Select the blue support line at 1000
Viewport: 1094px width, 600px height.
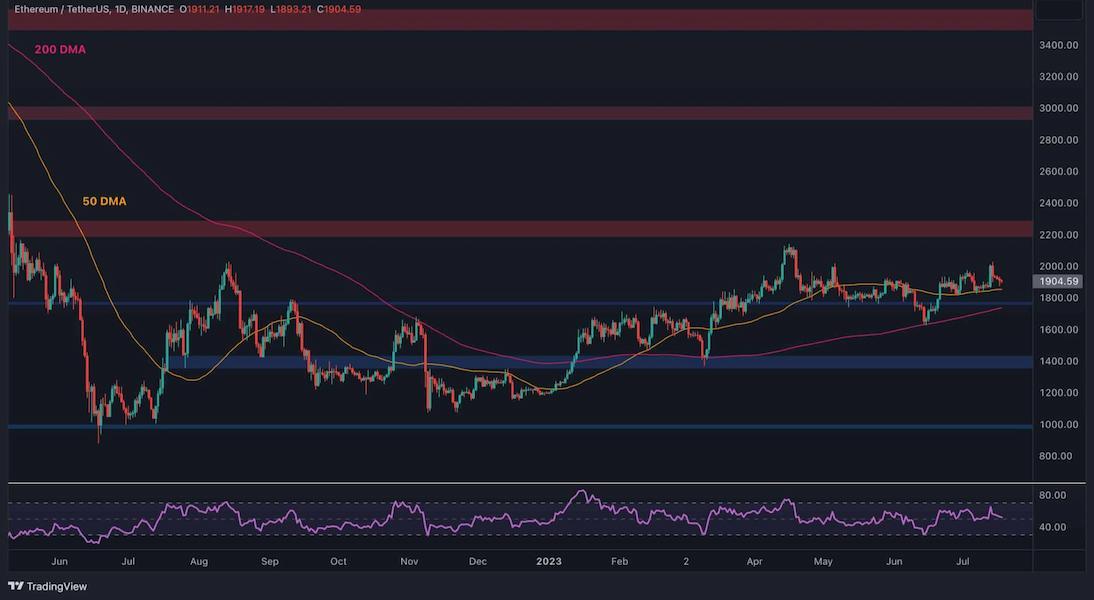tap(520, 426)
